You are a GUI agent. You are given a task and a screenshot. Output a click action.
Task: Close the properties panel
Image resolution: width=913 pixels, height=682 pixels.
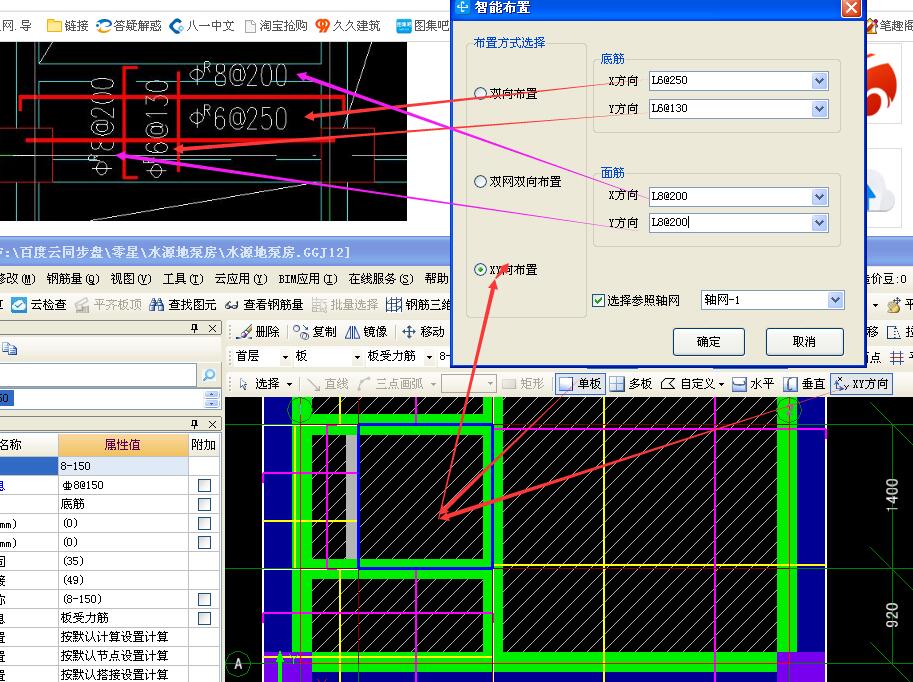click(213, 424)
